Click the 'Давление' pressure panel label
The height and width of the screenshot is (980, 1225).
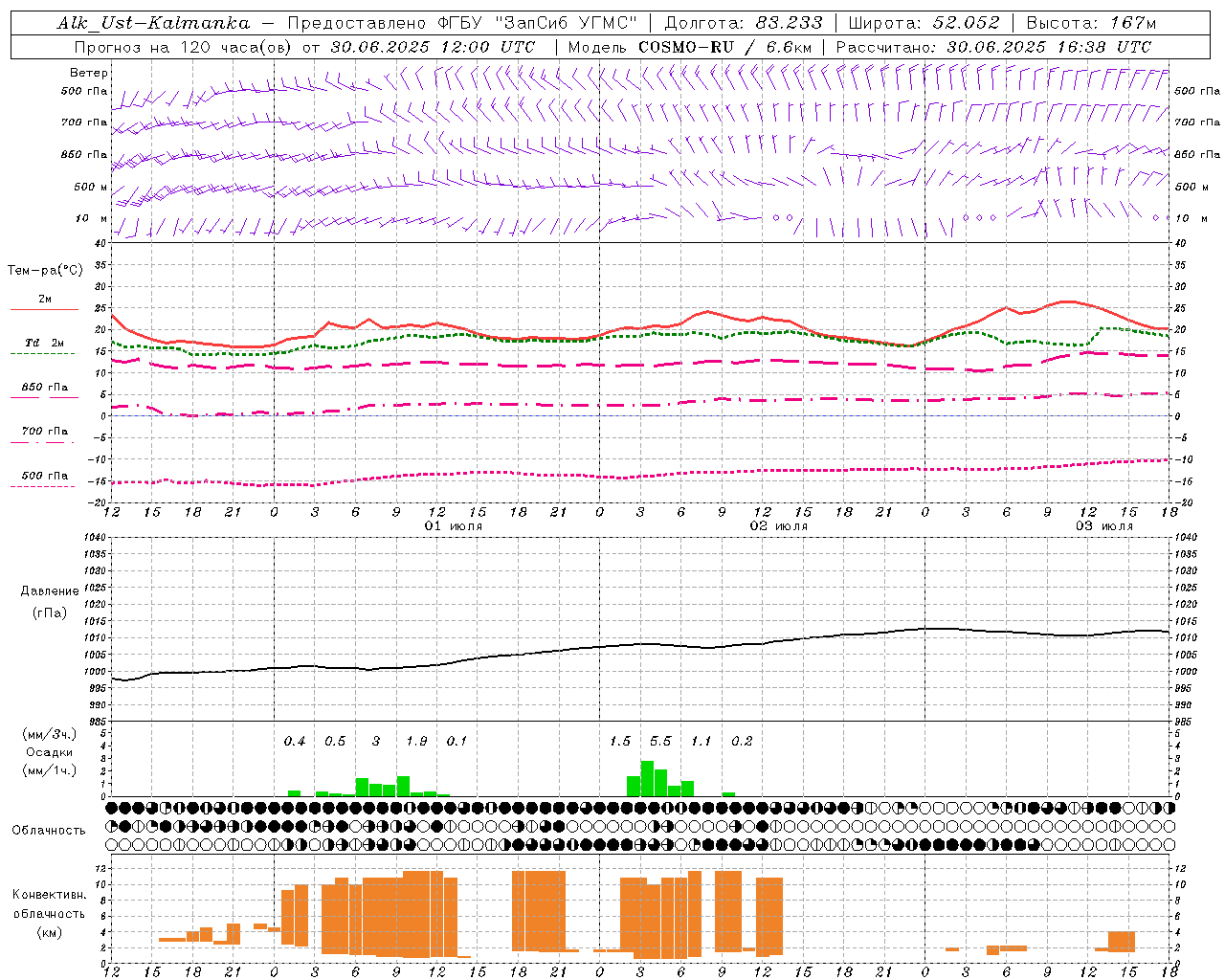[50, 591]
